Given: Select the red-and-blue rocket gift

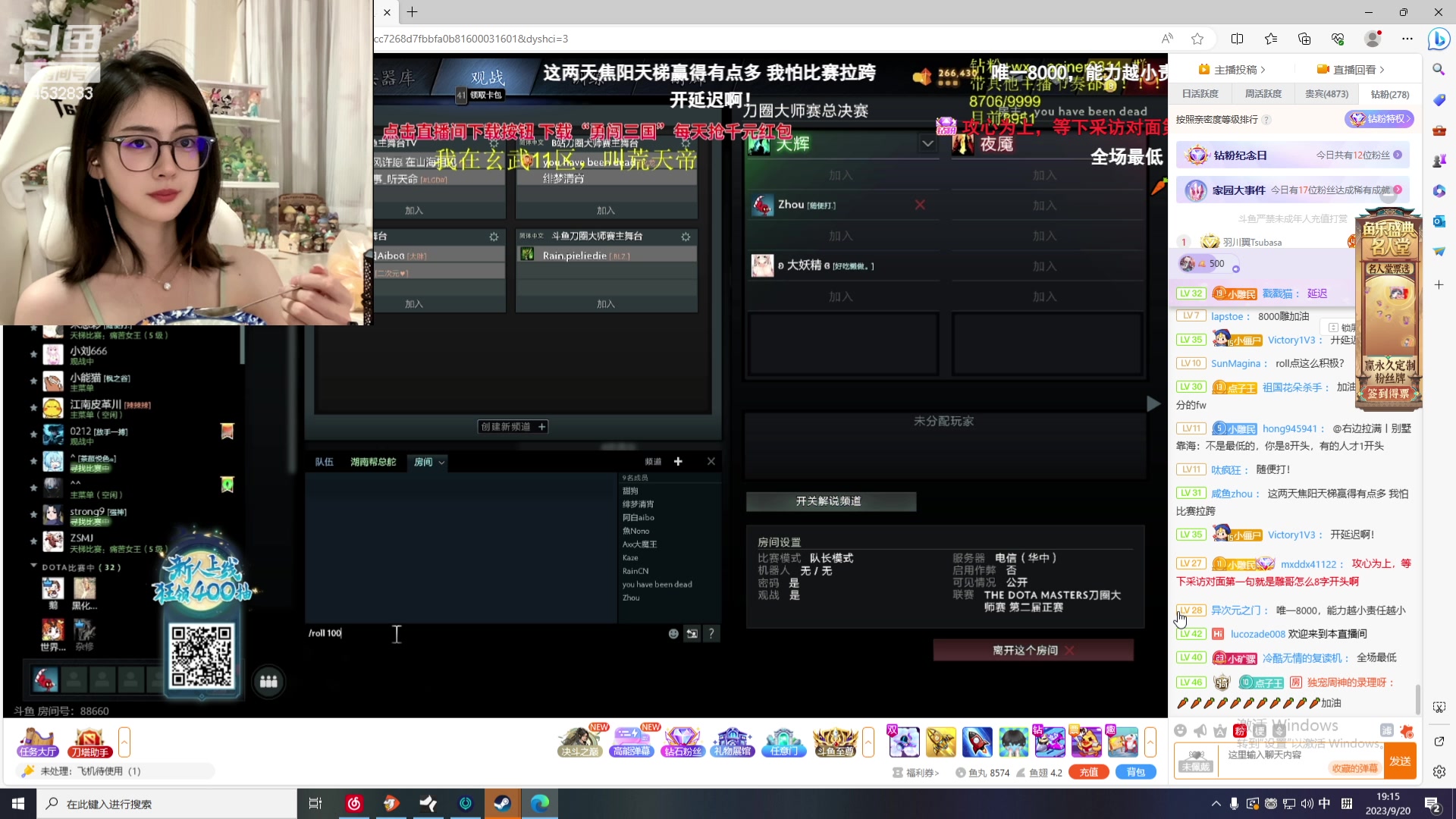Looking at the screenshot, I should click(977, 742).
